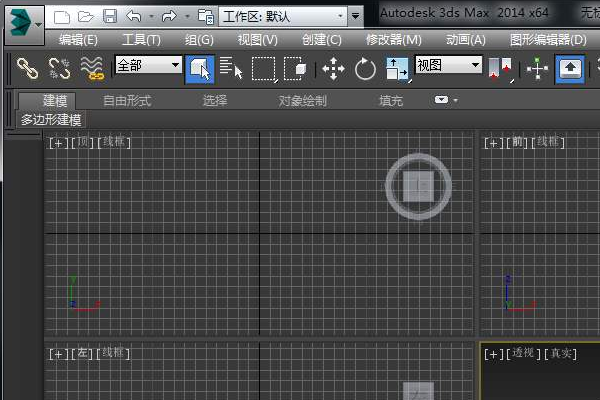Click the Open File folder icon
Image resolution: width=600 pixels, height=400 pixels.
pyautogui.click(x=86, y=17)
